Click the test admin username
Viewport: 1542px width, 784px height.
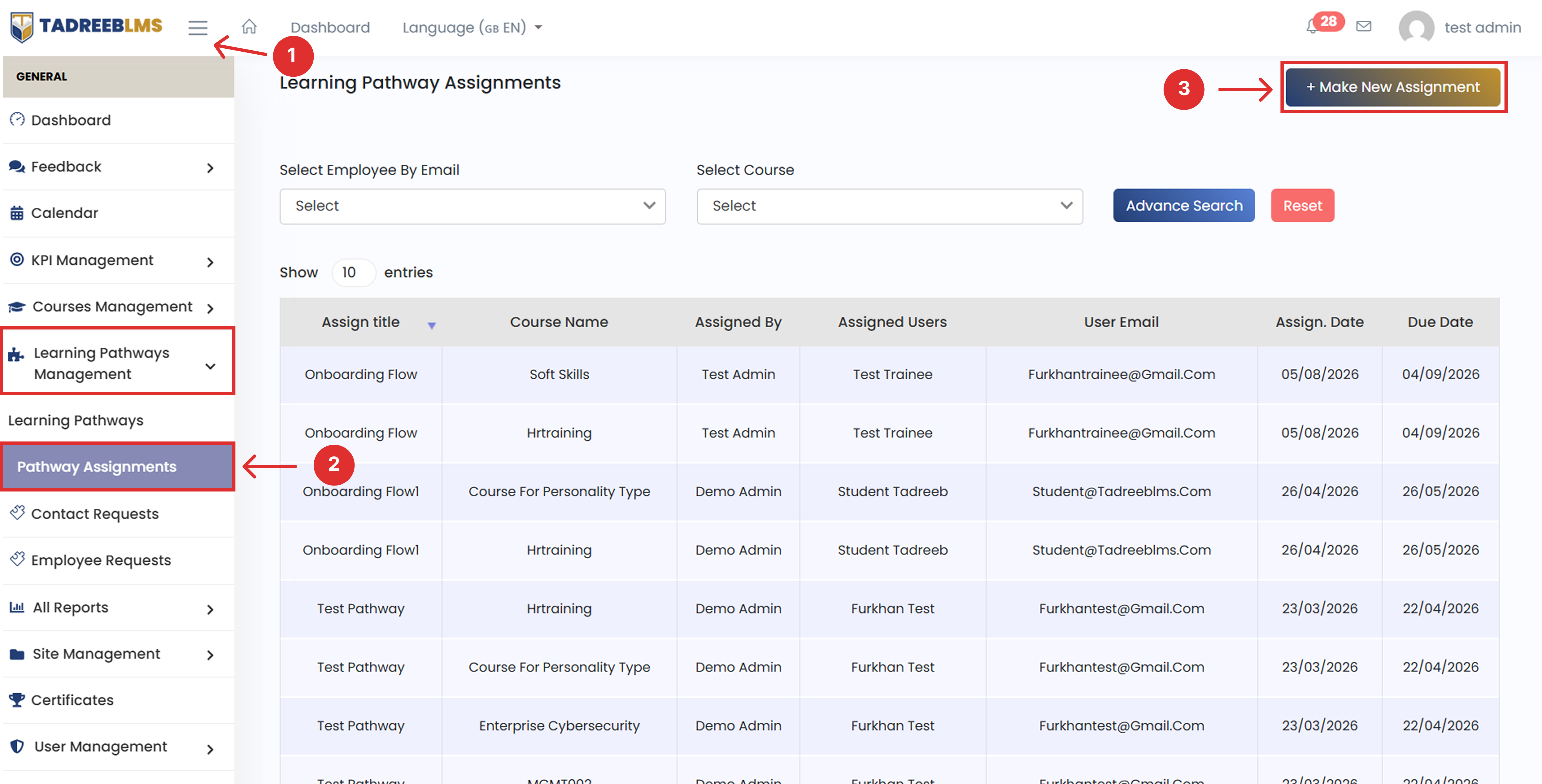pyautogui.click(x=1482, y=27)
